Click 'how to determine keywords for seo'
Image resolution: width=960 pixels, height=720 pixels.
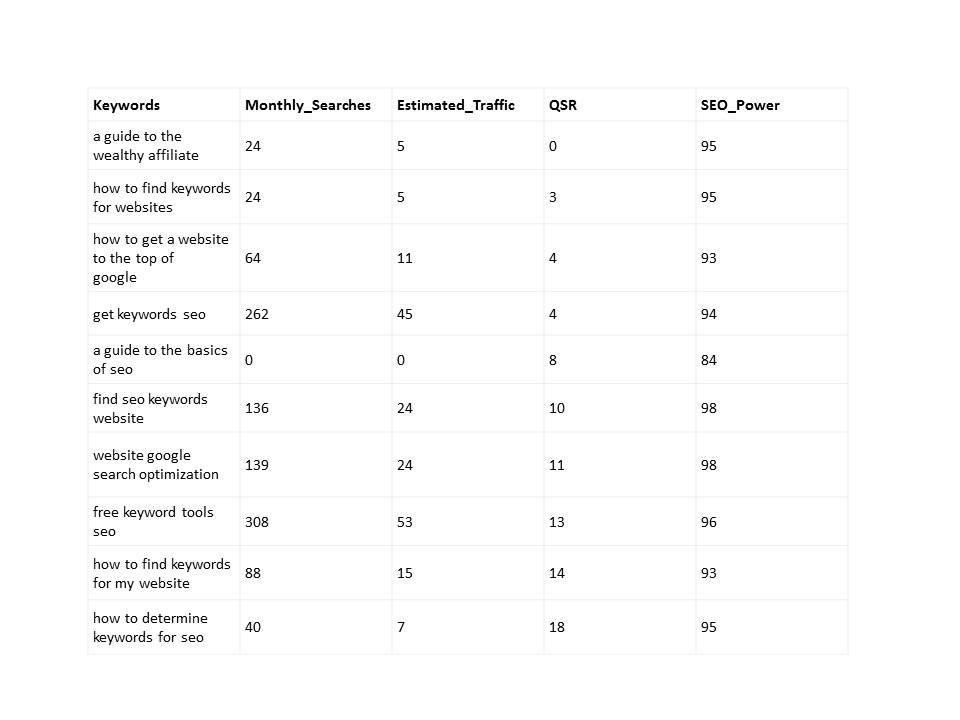pyautogui.click(x=150, y=627)
